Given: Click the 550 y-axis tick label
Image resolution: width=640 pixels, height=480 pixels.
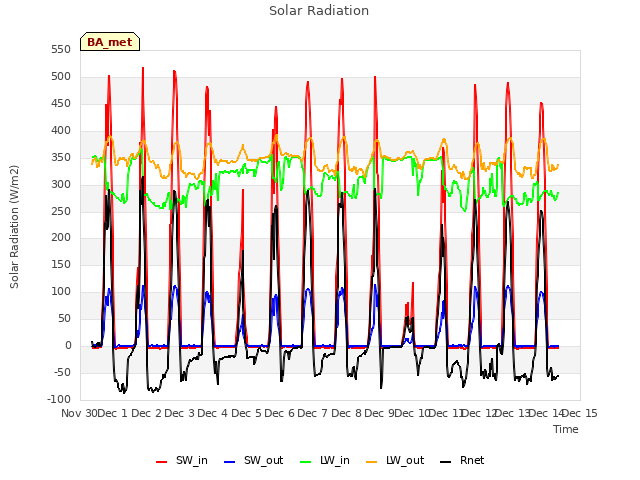Looking at the screenshot, I should [x=61, y=49].
